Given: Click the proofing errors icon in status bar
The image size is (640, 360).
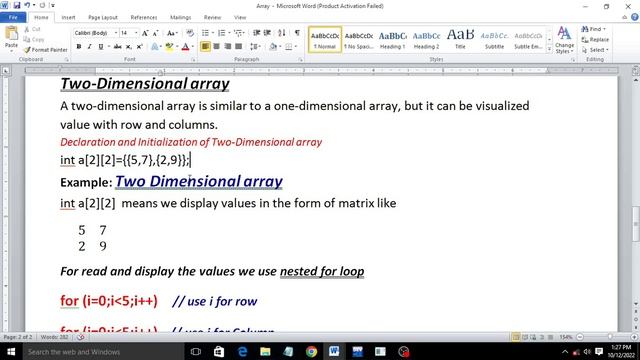Looking at the screenshot, I should tap(81, 337).
